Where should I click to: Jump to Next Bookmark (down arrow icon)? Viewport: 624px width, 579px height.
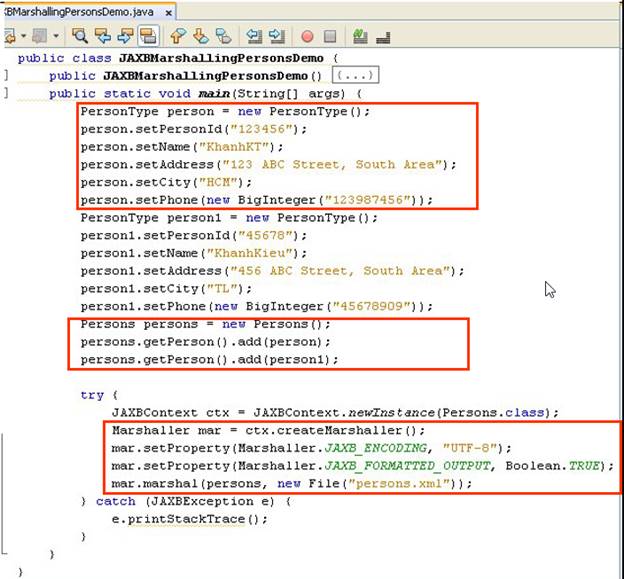[201, 36]
